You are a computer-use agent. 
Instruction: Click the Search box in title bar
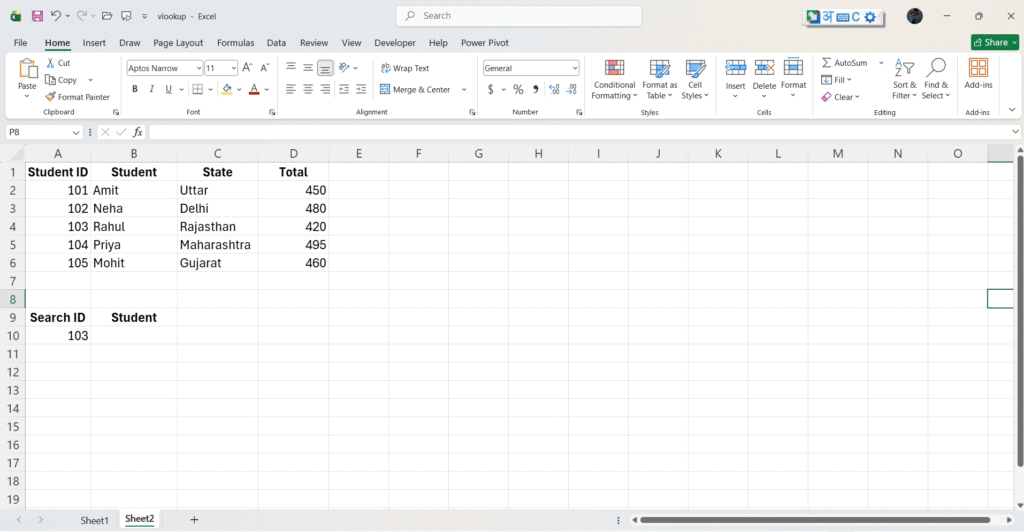[x=519, y=16]
